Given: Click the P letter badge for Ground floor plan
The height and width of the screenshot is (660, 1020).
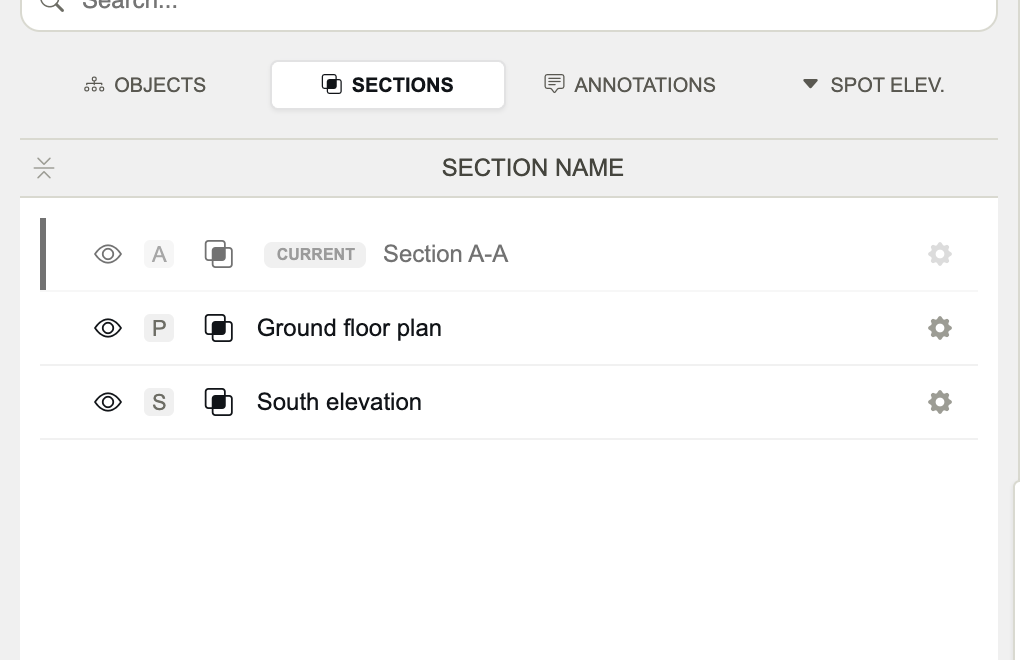Looking at the screenshot, I should point(159,328).
